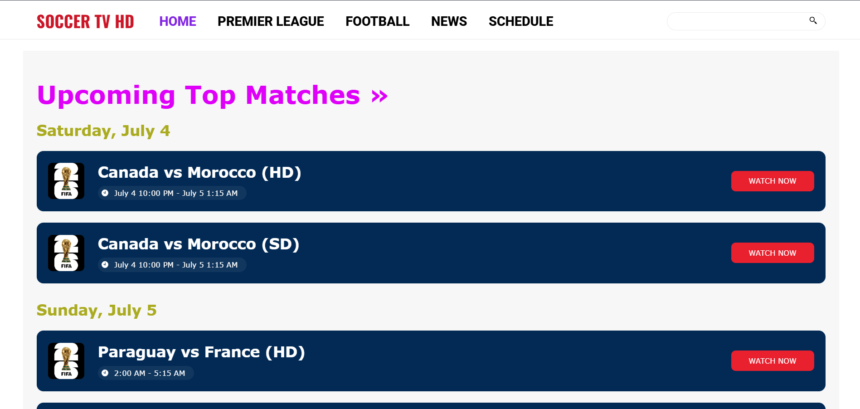Click FIFA trophy icon for Paraguay vs France
Viewport: 860px width, 409px height.
(66, 361)
